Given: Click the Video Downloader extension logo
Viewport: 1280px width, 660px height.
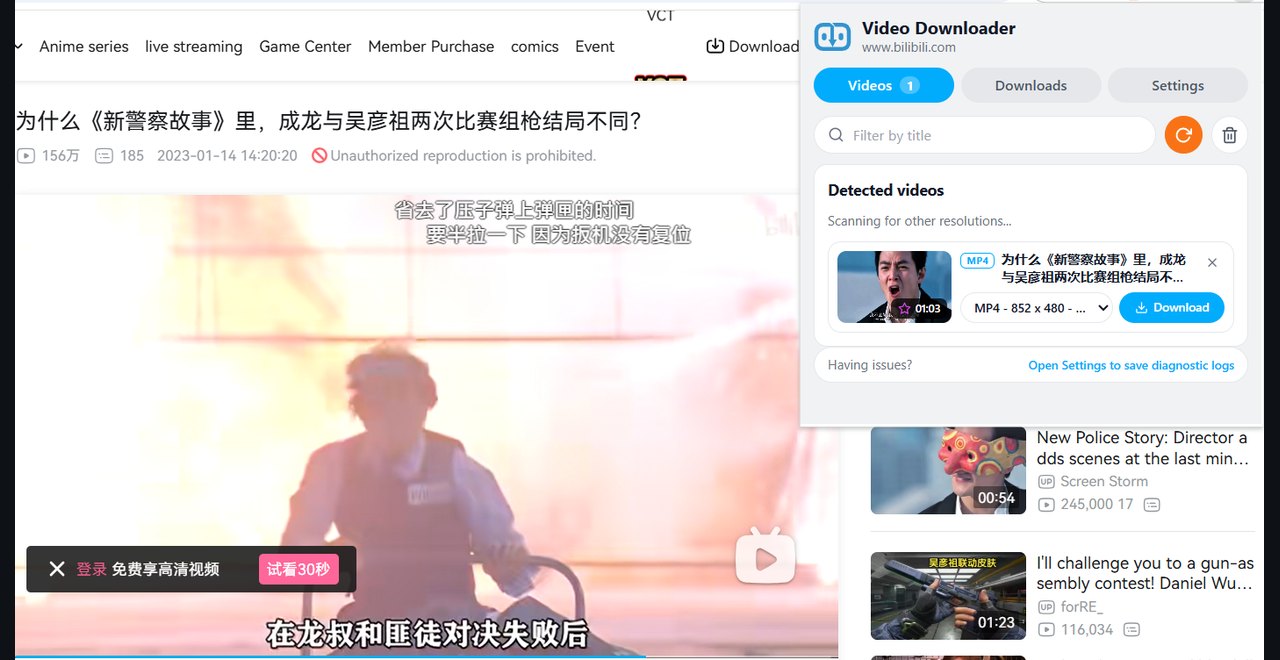Looking at the screenshot, I should click(832, 36).
